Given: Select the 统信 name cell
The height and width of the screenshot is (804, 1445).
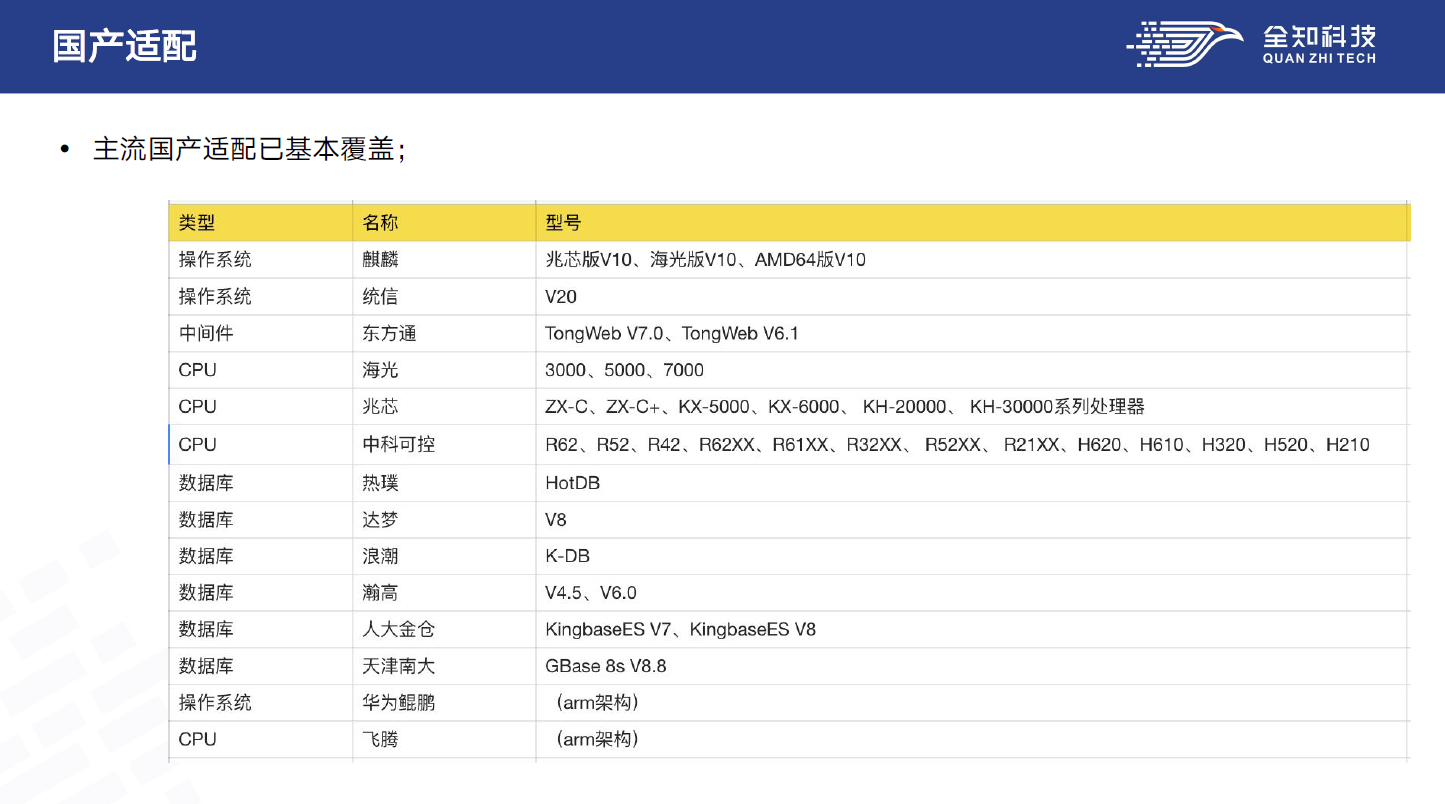Looking at the screenshot, I should pos(380,297).
